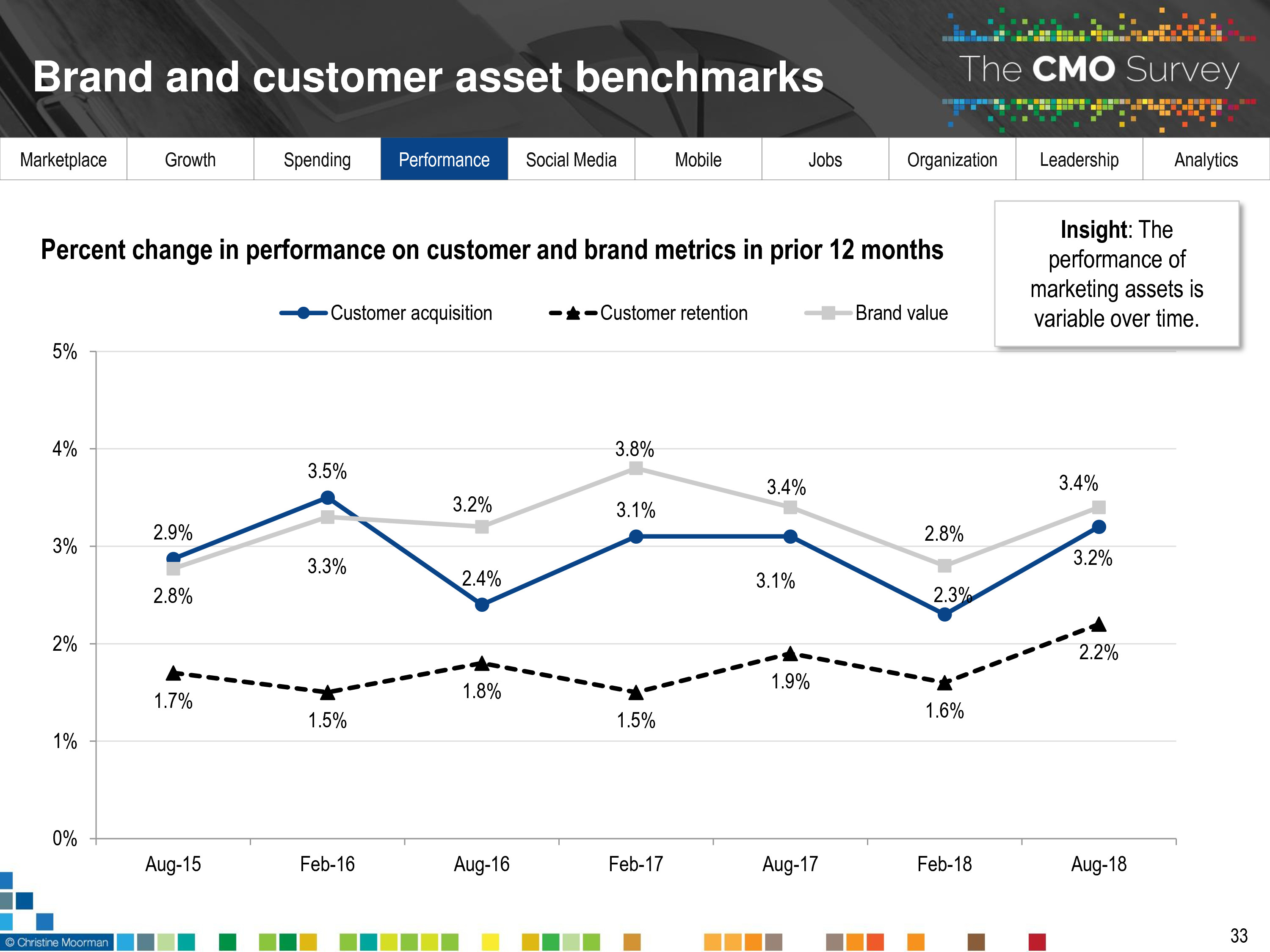Viewport: 1270px width, 952px height.
Task: Click the Aug-16 axis label
Action: (x=481, y=864)
